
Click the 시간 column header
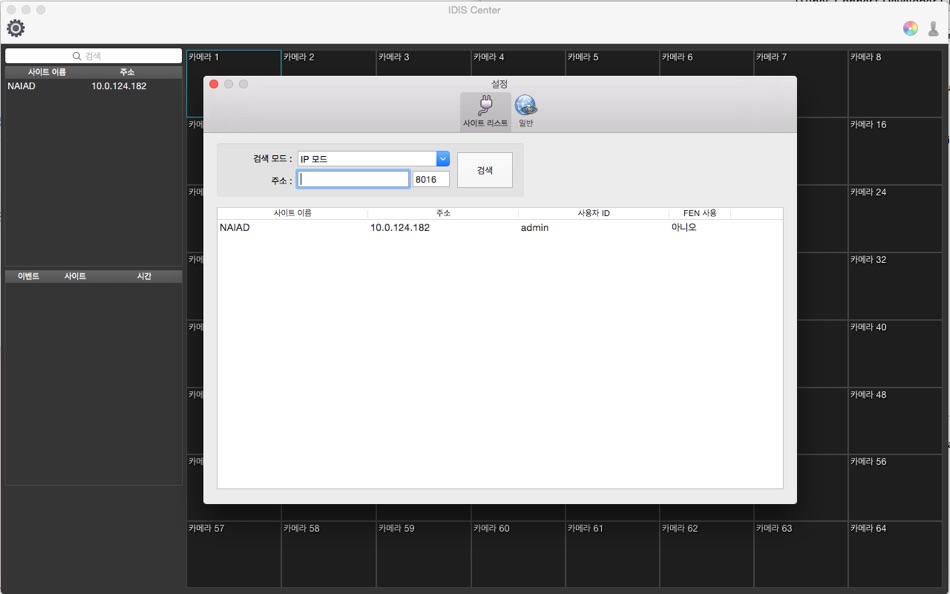point(144,276)
